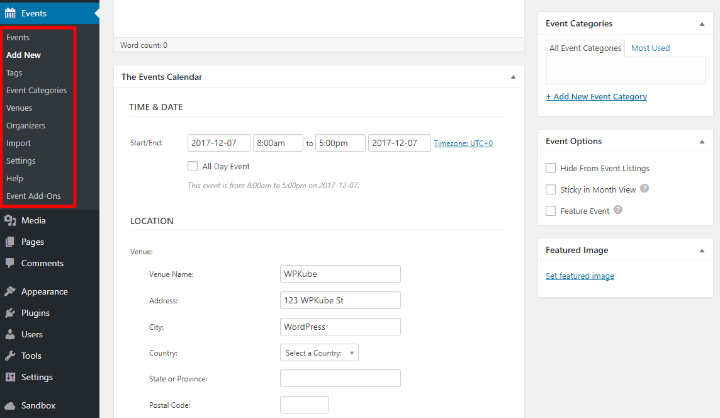Screen dimensions: 720x418
Task: Click the Events calendar icon in sidebar
Action: 10,13
